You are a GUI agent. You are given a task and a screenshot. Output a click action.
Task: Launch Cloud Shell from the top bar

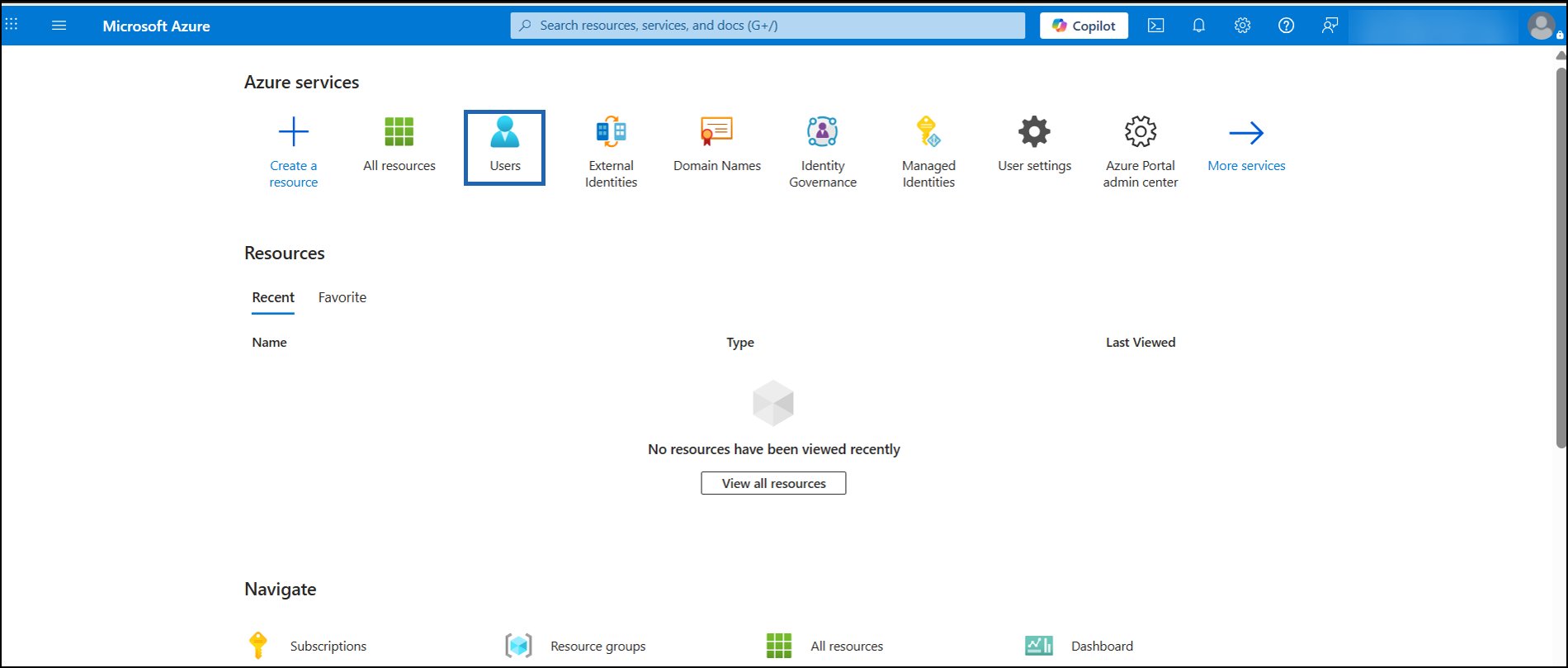[x=1156, y=26]
